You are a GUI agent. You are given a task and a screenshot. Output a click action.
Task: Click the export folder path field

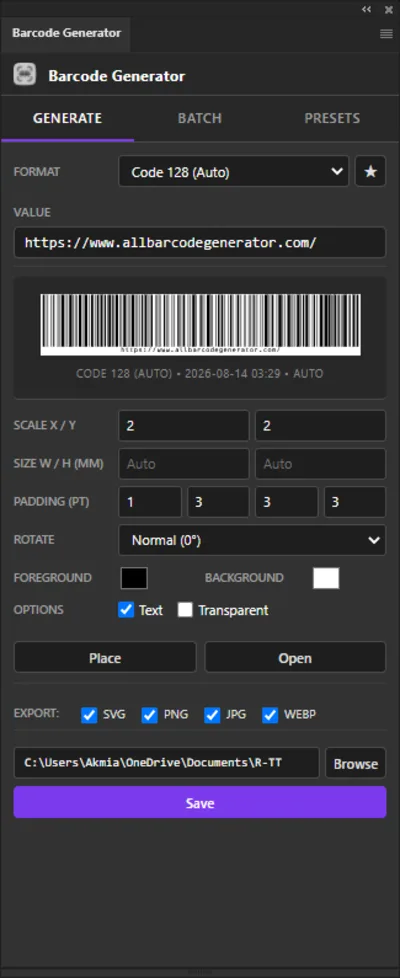[167, 763]
